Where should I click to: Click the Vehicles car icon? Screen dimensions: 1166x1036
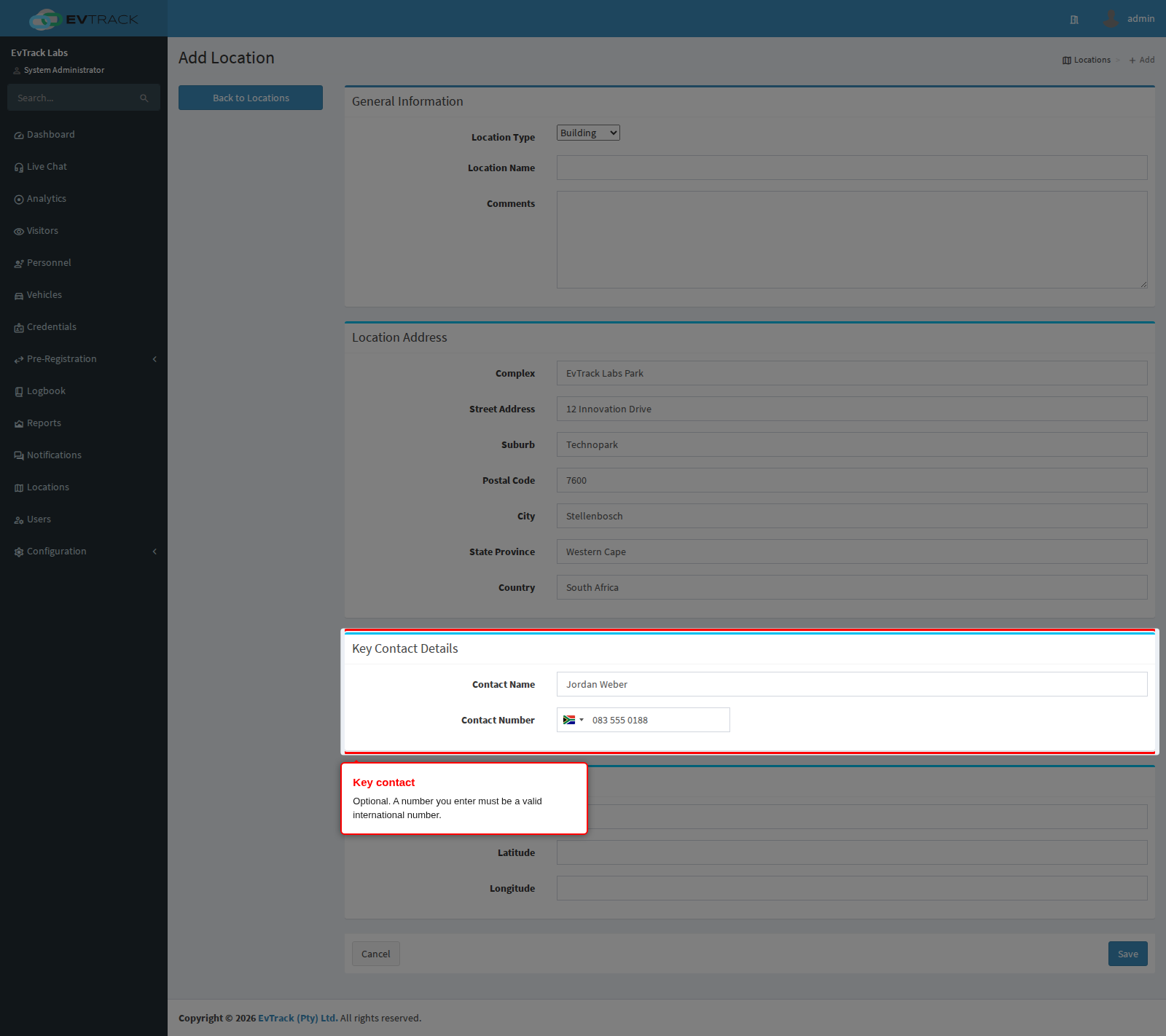pos(19,296)
